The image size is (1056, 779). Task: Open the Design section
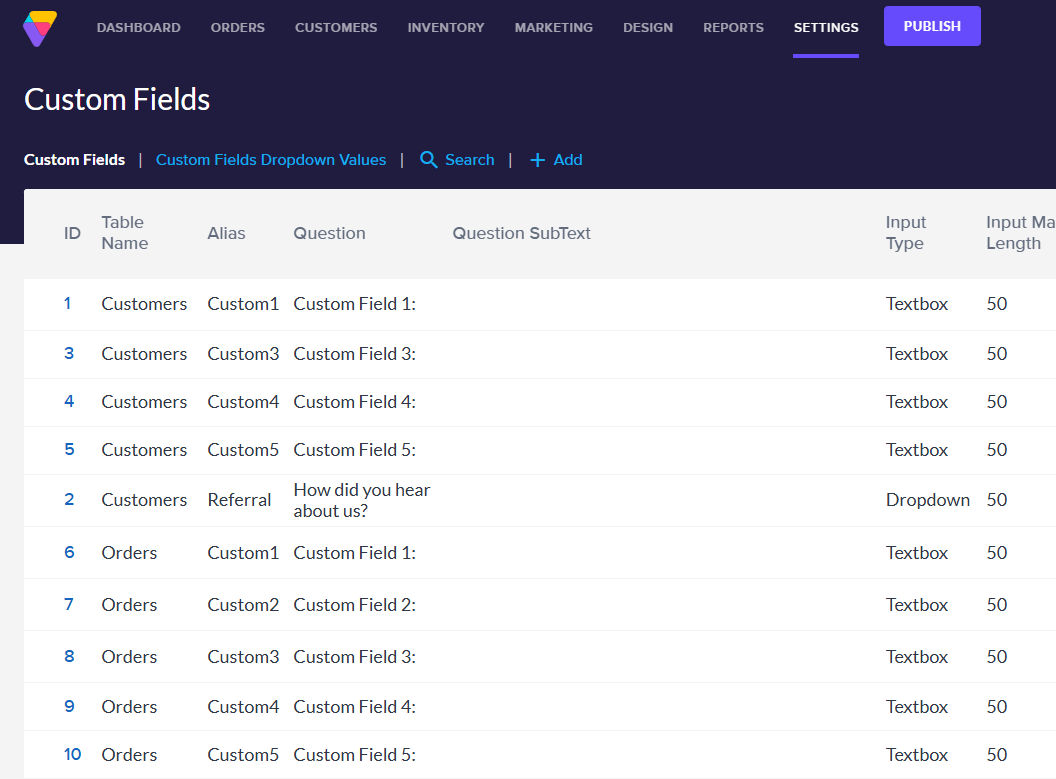tap(647, 27)
